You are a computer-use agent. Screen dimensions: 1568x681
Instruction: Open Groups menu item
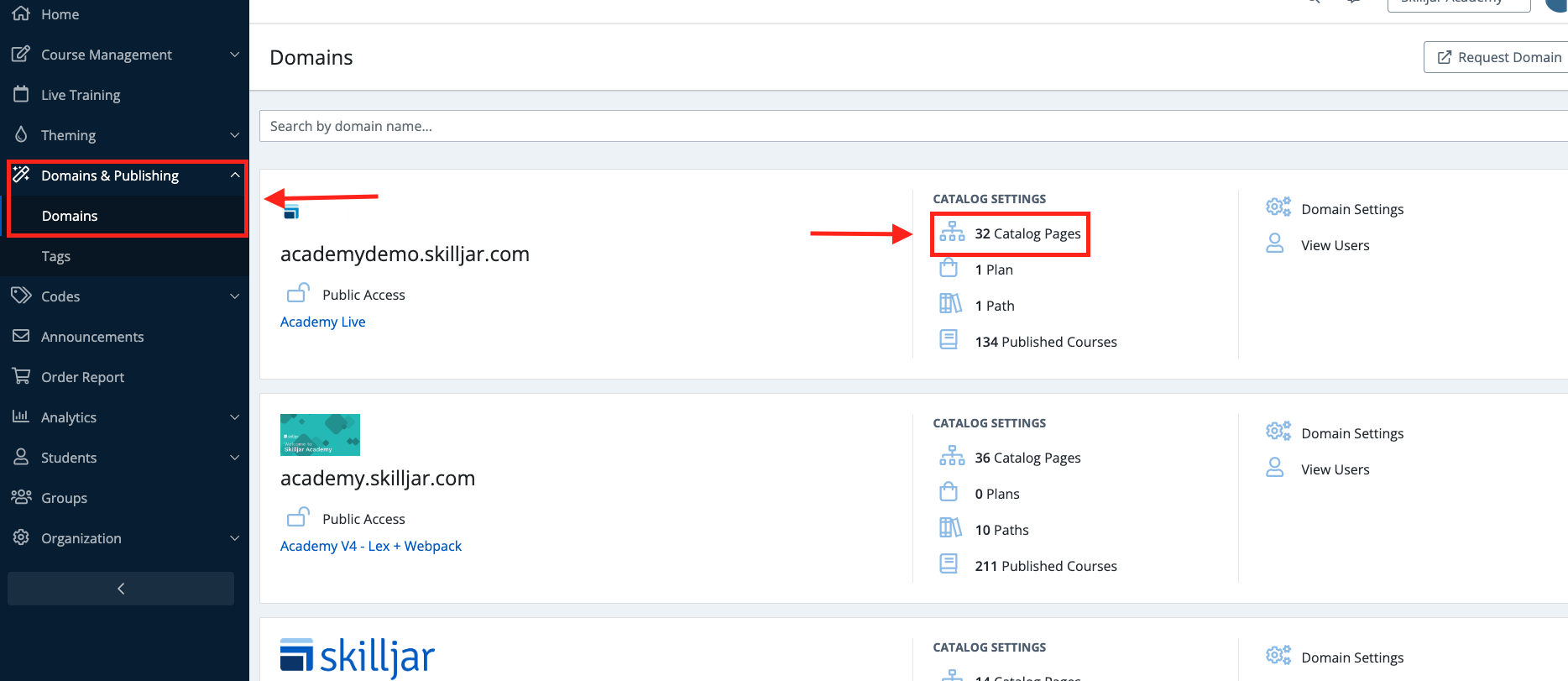[124, 498]
